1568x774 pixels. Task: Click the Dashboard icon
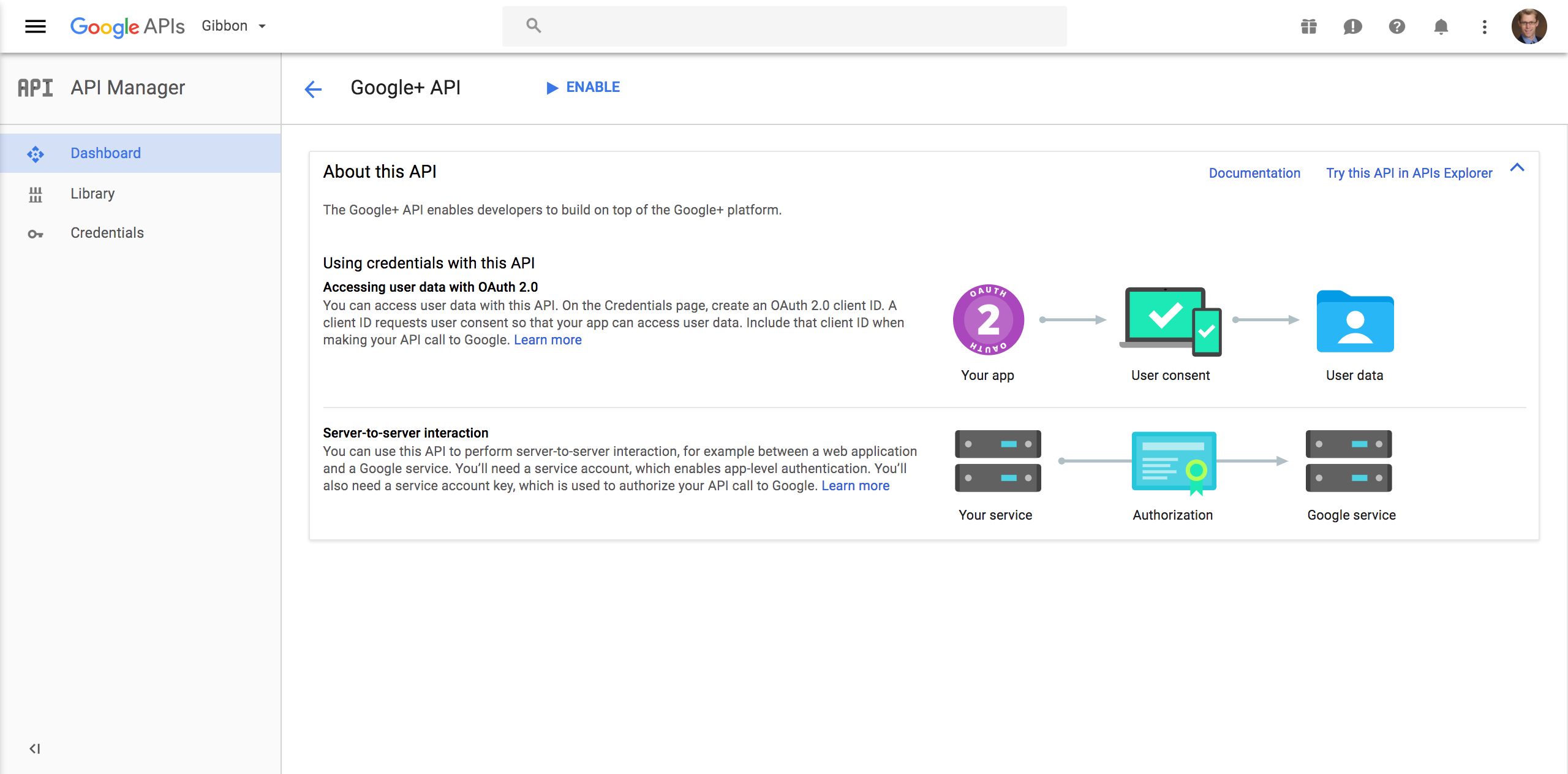pyautogui.click(x=36, y=154)
